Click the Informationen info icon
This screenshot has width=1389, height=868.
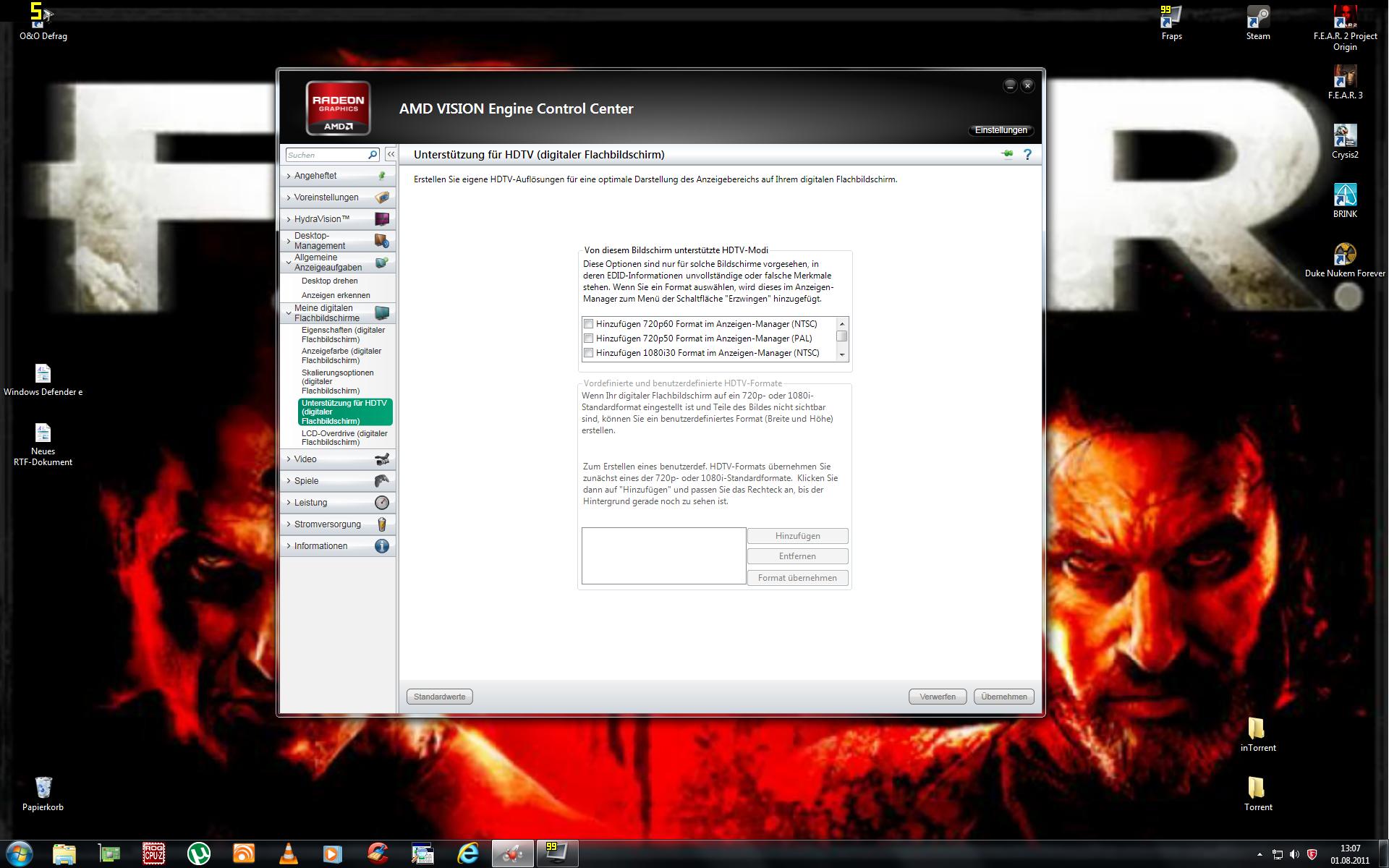coord(382,546)
